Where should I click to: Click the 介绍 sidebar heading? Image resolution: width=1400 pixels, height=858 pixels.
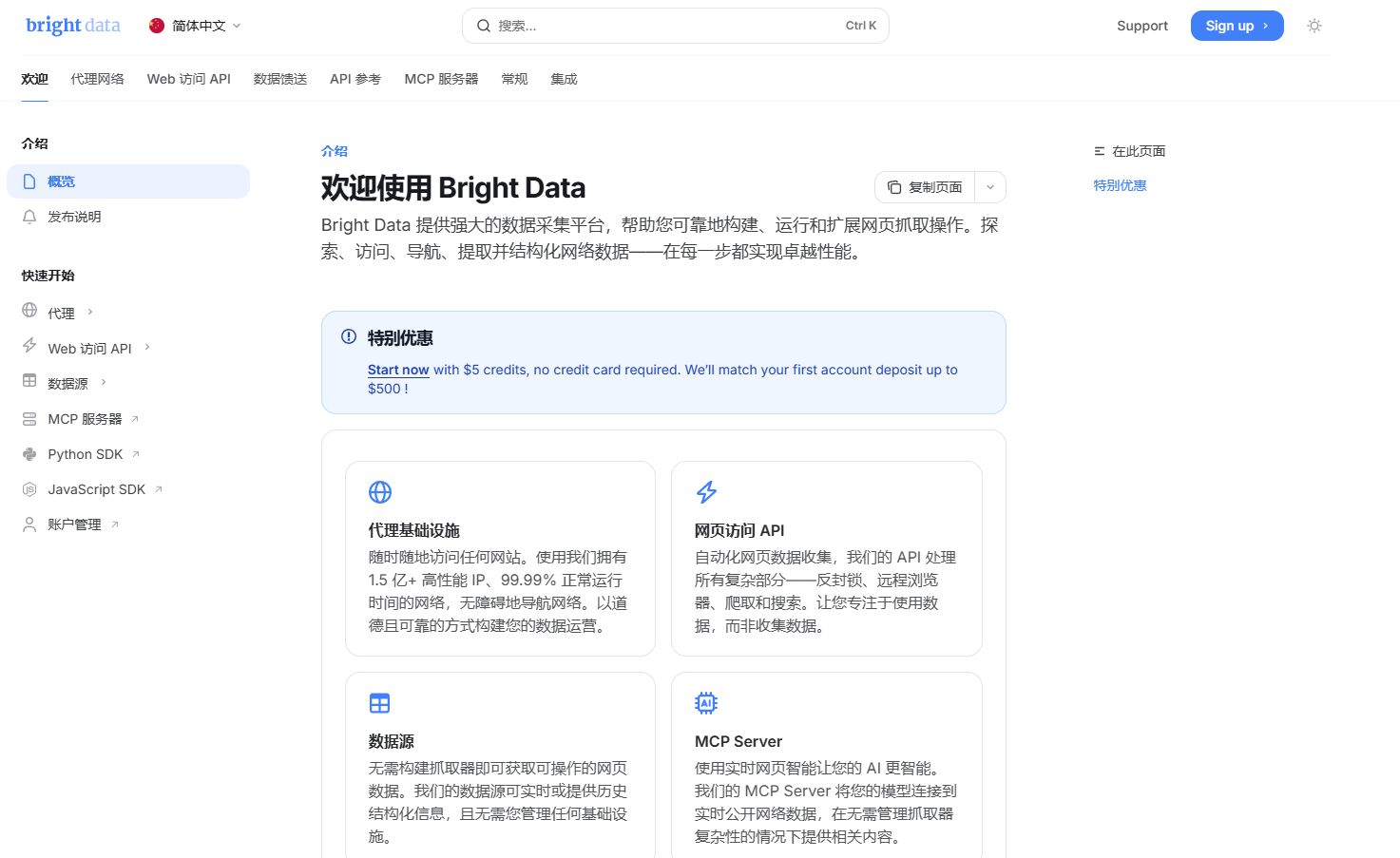coord(35,143)
